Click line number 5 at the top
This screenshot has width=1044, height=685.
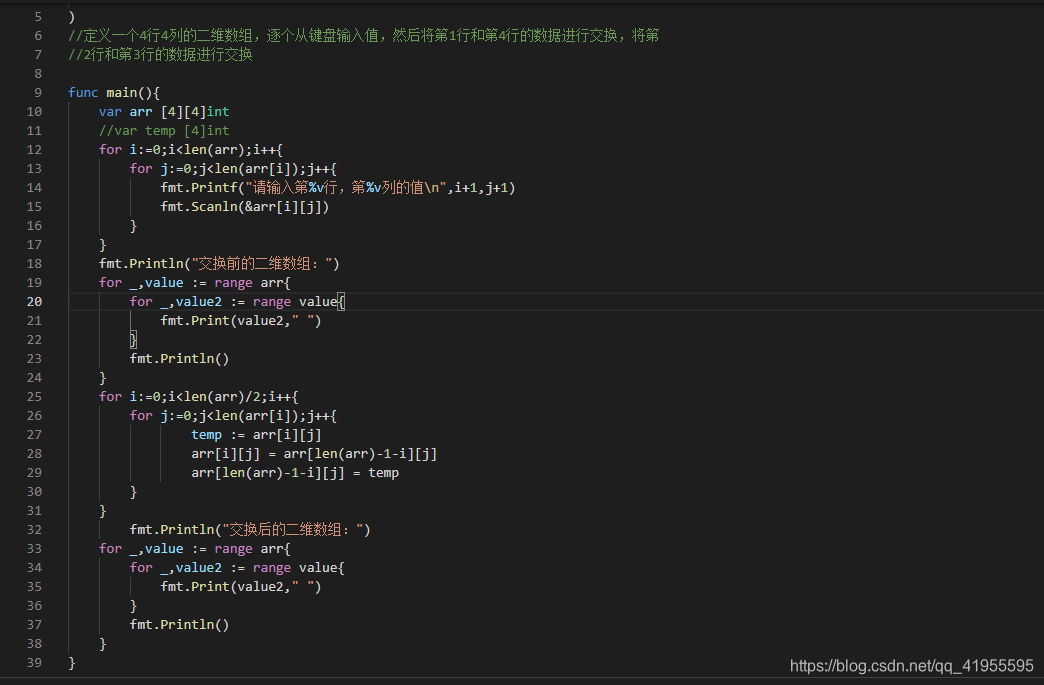(37, 16)
